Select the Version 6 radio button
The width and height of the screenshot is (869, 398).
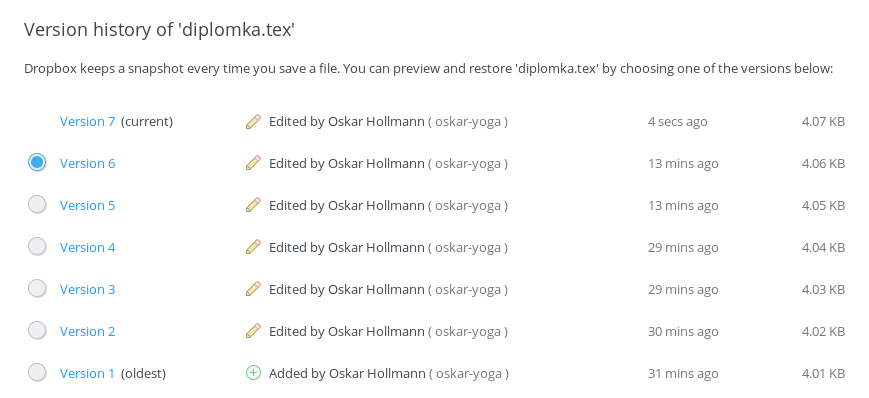pos(37,162)
